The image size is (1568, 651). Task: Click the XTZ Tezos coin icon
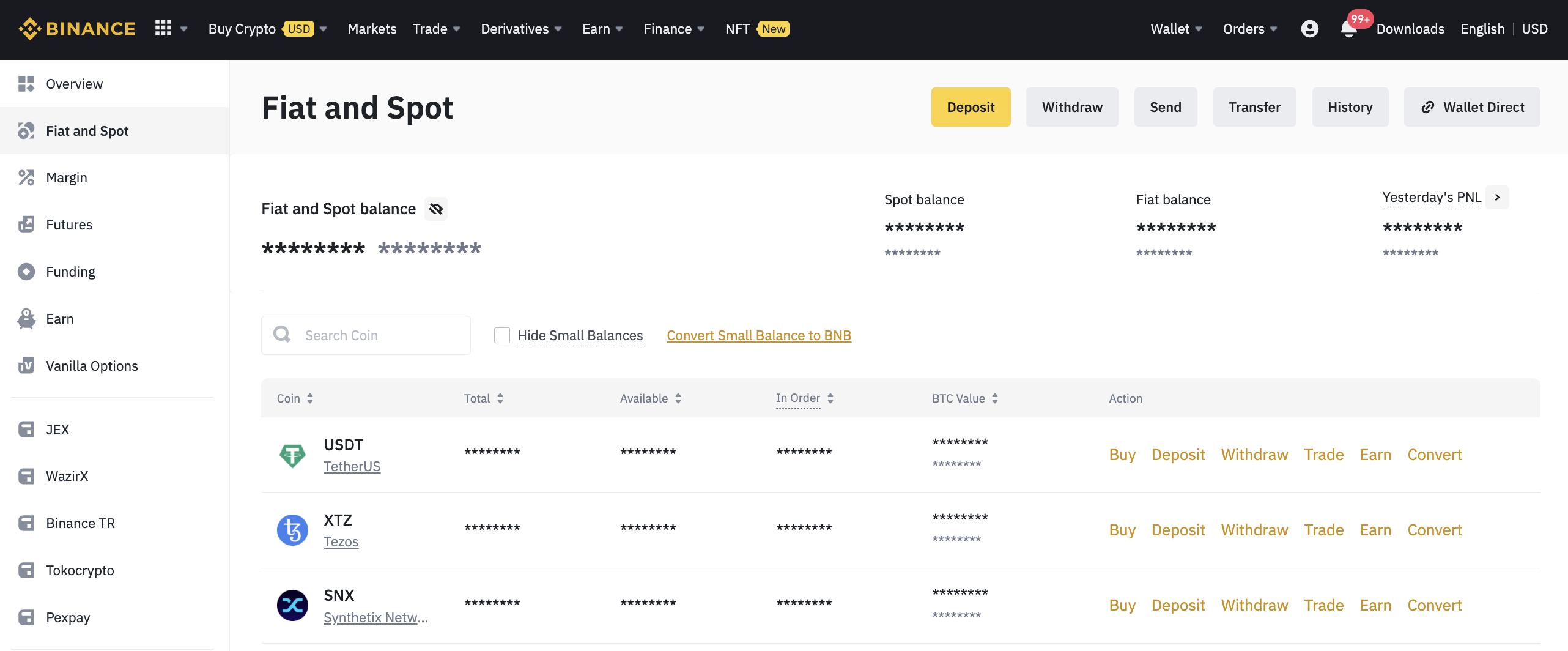[292, 530]
